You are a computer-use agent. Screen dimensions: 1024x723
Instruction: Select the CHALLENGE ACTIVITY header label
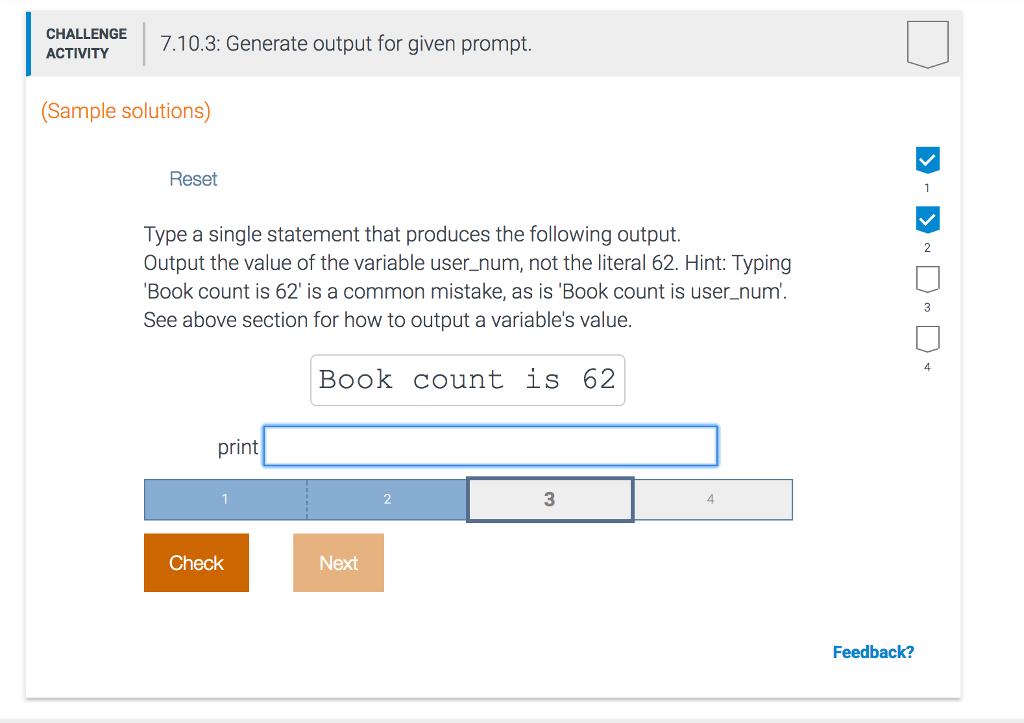click(x=86, y=42)
